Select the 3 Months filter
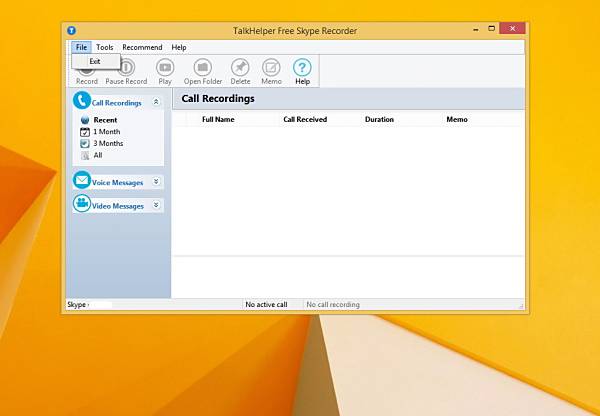The height and width of the screenshot is (416, 600). 102,144
